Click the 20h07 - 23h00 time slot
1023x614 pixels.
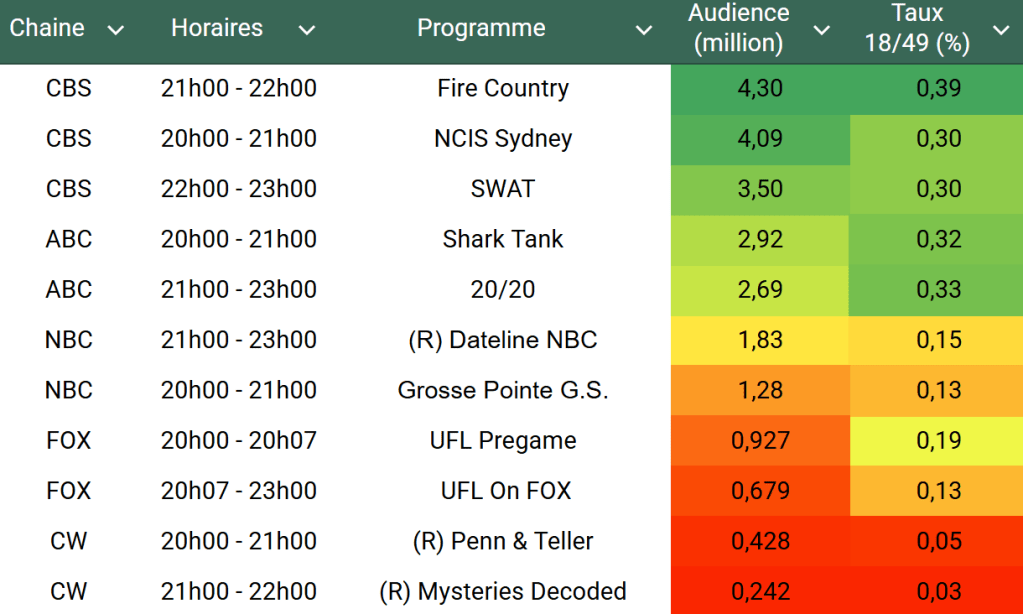(x=239, y=491)
